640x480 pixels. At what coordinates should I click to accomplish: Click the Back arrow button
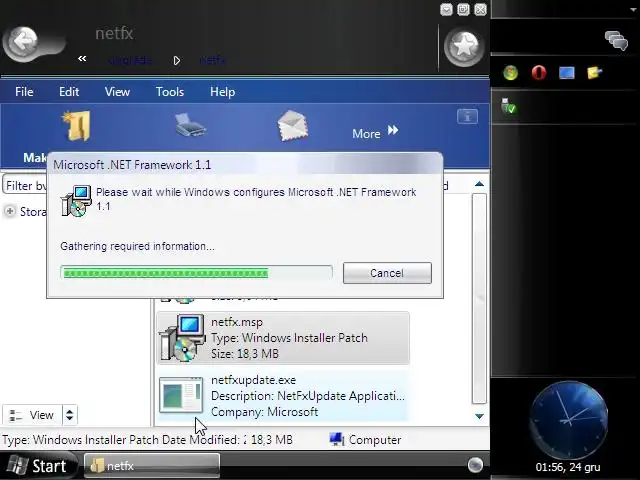pyautogui.click(x=22, y=44)
